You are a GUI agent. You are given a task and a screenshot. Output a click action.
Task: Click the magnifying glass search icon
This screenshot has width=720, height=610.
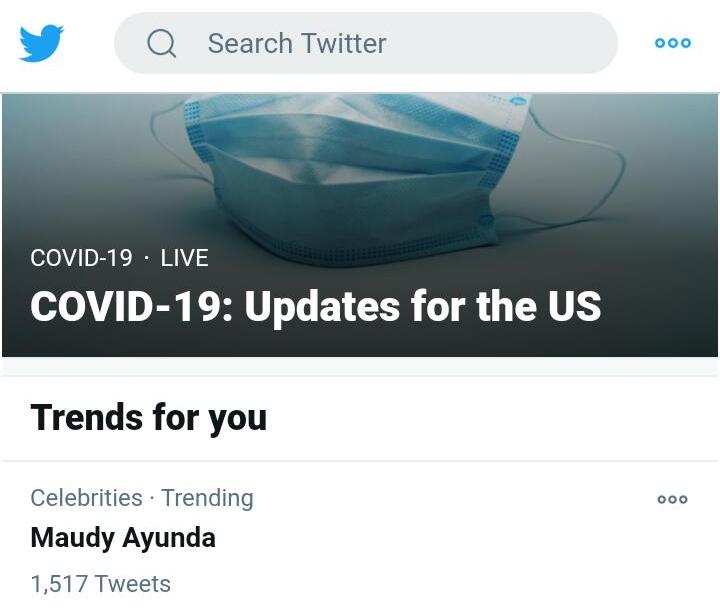click(x=162, y=43)
